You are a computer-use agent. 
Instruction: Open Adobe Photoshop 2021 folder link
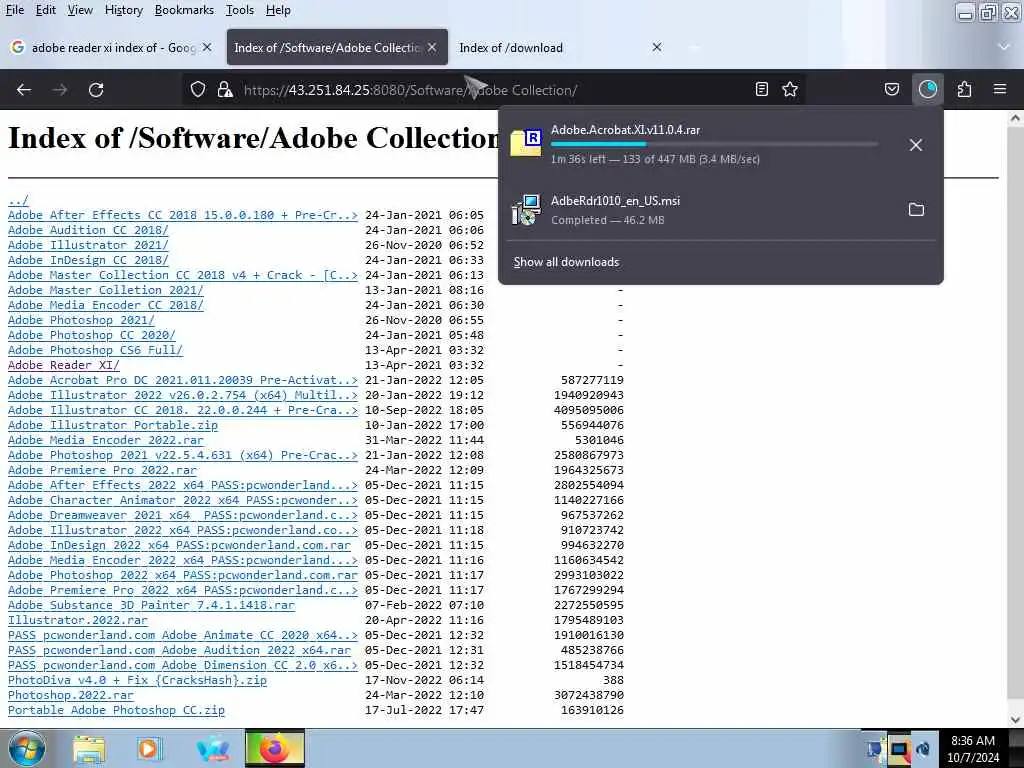click(81, 320)
